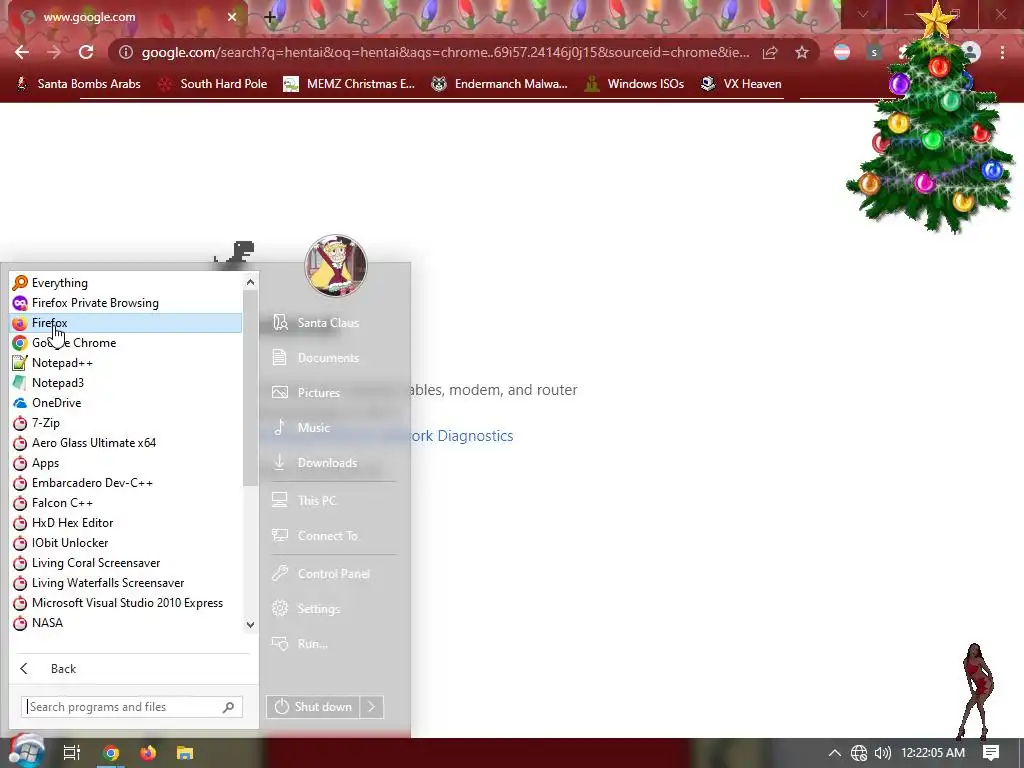Image resolution: width=1024 pixels, height=768 pixels.
Task: Open Firefox in the start menu list
Action: pyautogui.click(x=125, y=323)
